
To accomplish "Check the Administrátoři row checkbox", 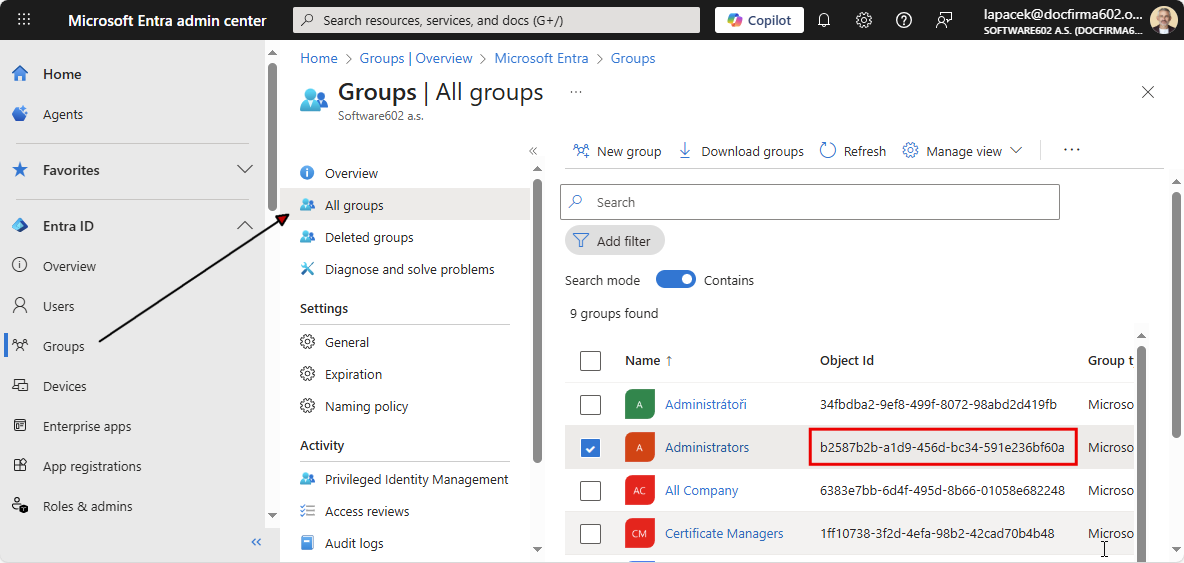I will pos(590,405).
